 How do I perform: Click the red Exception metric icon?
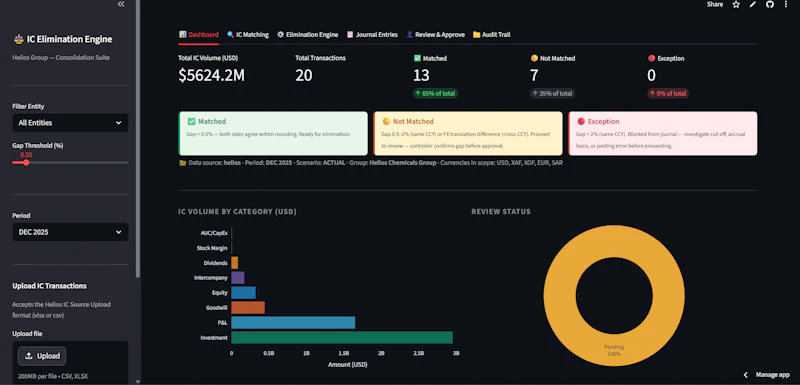(x=652, y=58)
